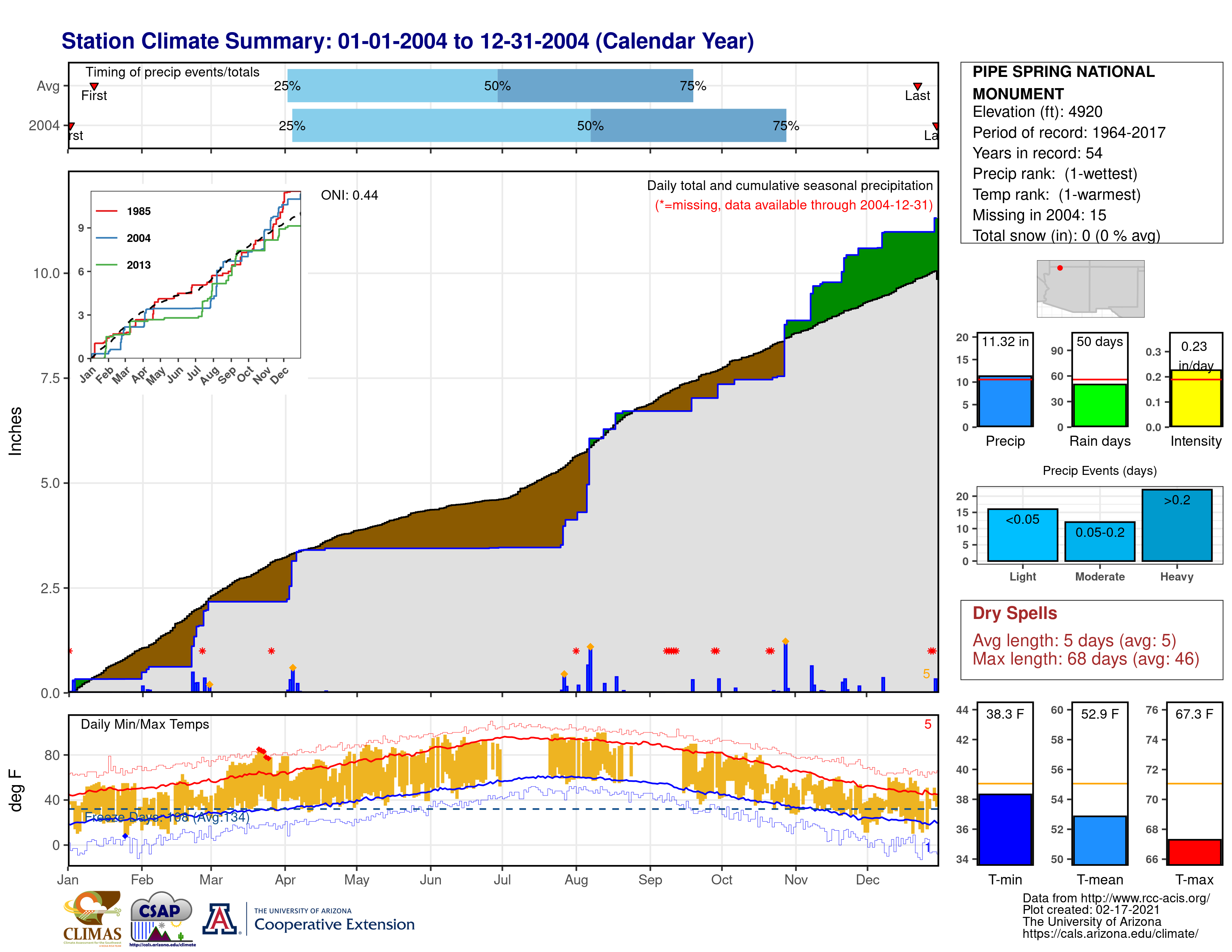1232x952 pixels.
Task: Click the Cooperative Extension text
Action: point(334,924)
